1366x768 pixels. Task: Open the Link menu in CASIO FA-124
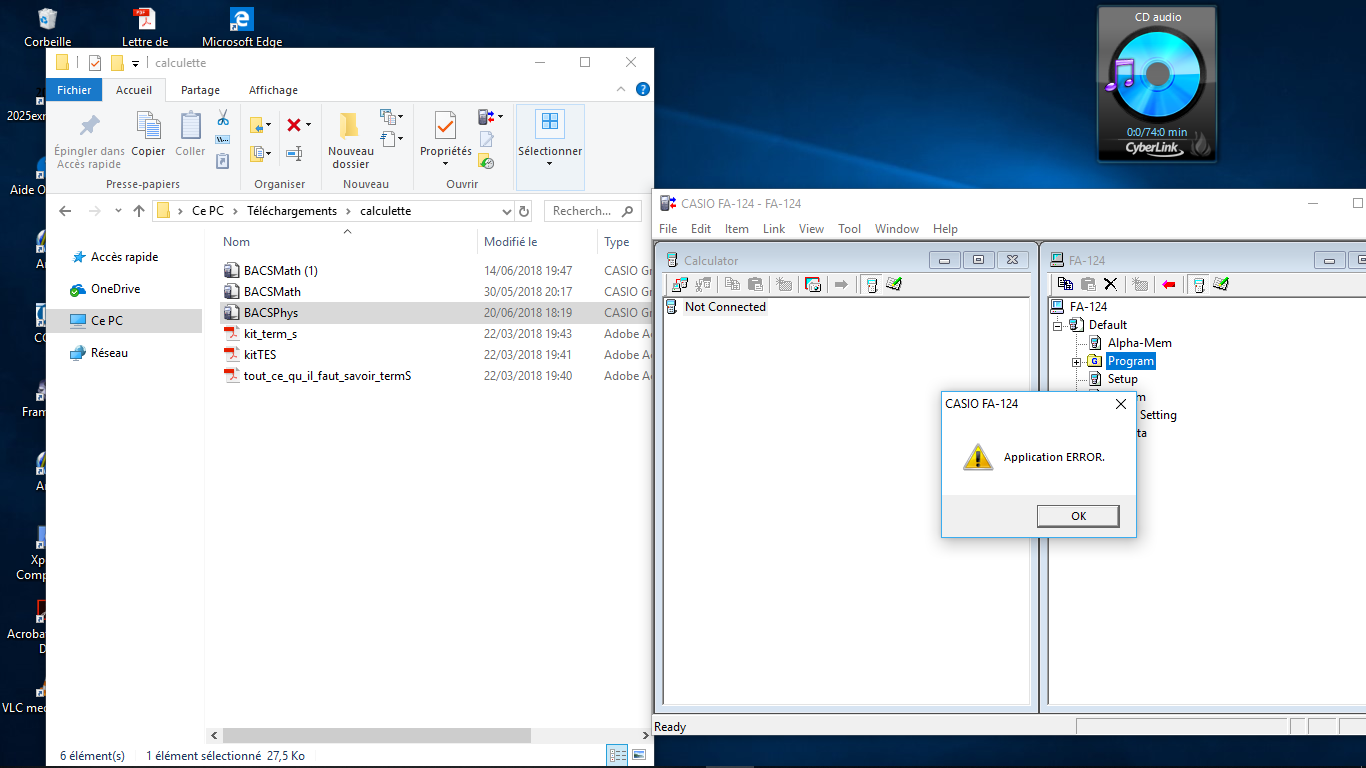[x=774, y=229]
